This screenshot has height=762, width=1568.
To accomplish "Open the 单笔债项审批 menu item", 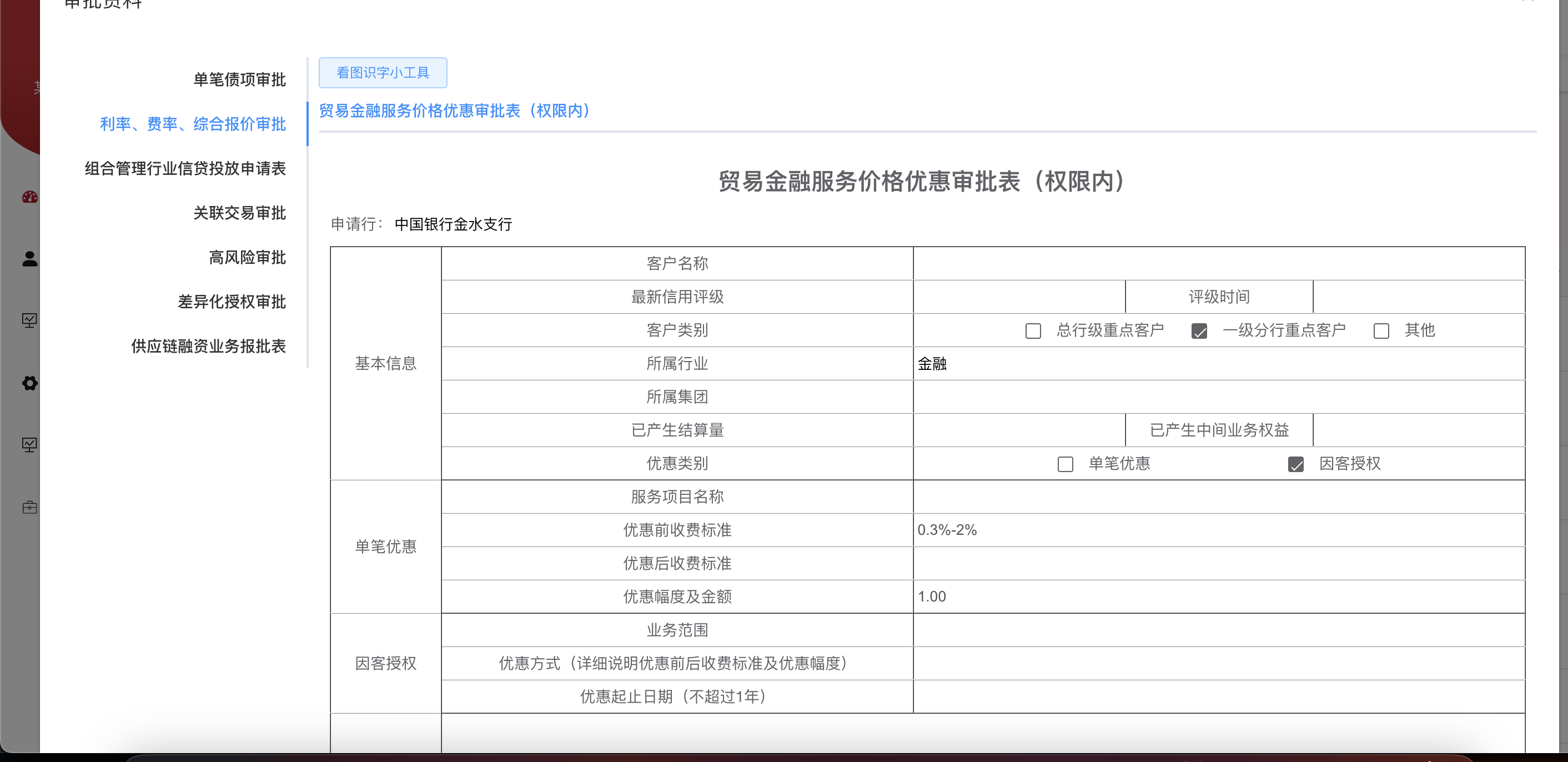I will point(239,80).
